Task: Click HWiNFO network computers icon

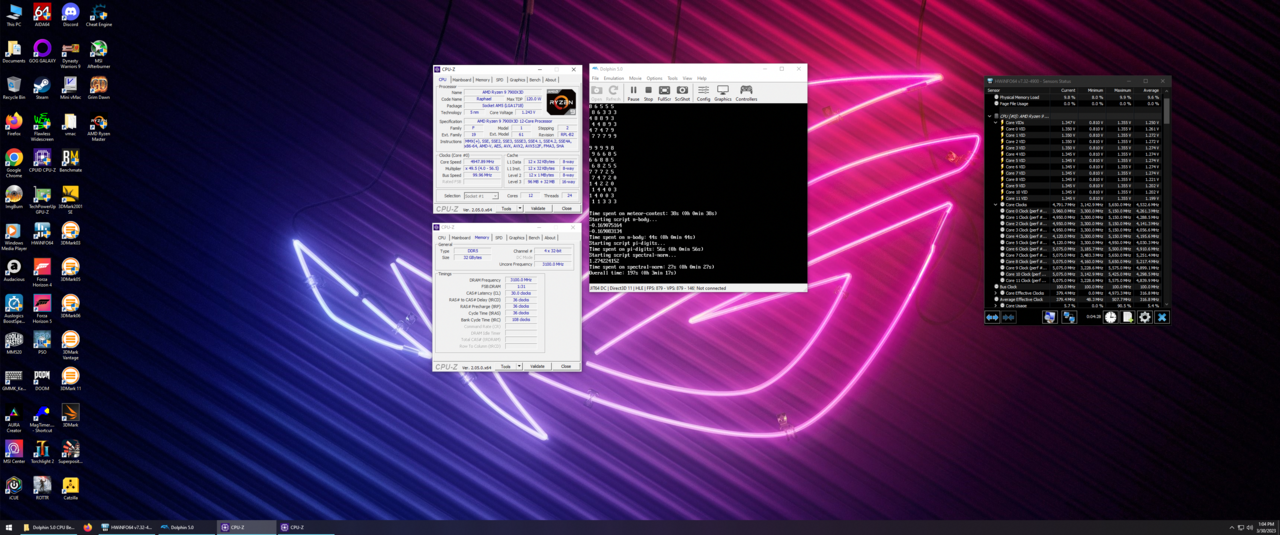Action: (1069, 317)
